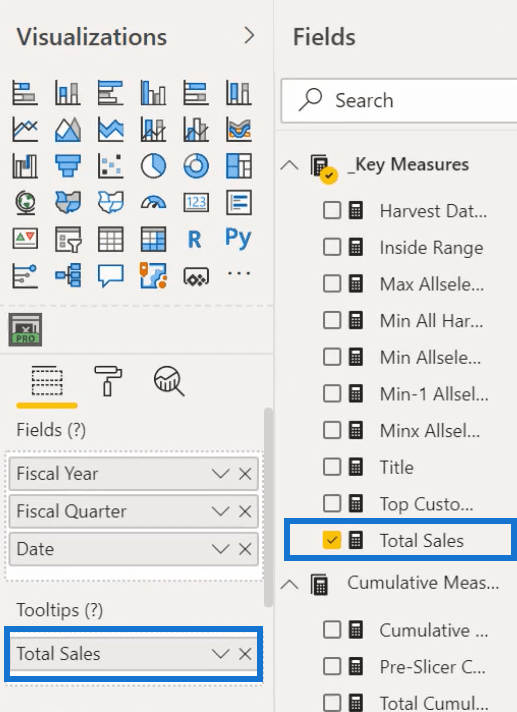Select the gauge visual icon

[153, 202]
